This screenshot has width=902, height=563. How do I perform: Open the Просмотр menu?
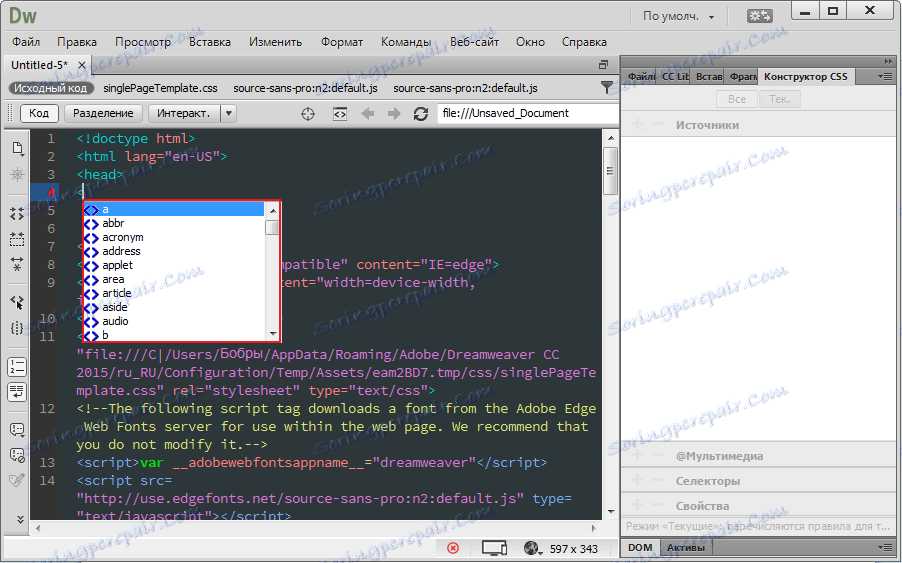click(x=143, y=42)
